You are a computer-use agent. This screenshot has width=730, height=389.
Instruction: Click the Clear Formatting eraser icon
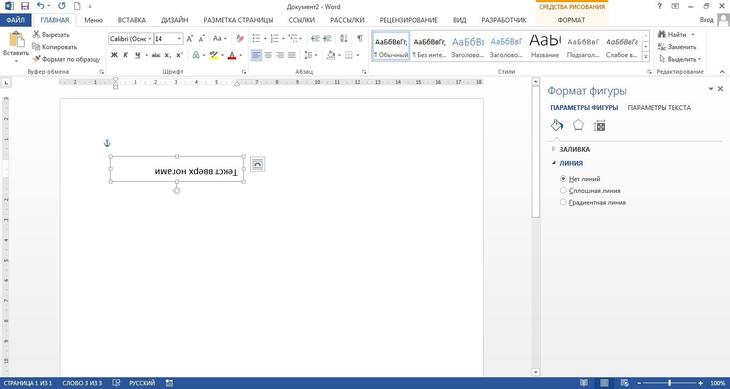click(x=240, y=39)
